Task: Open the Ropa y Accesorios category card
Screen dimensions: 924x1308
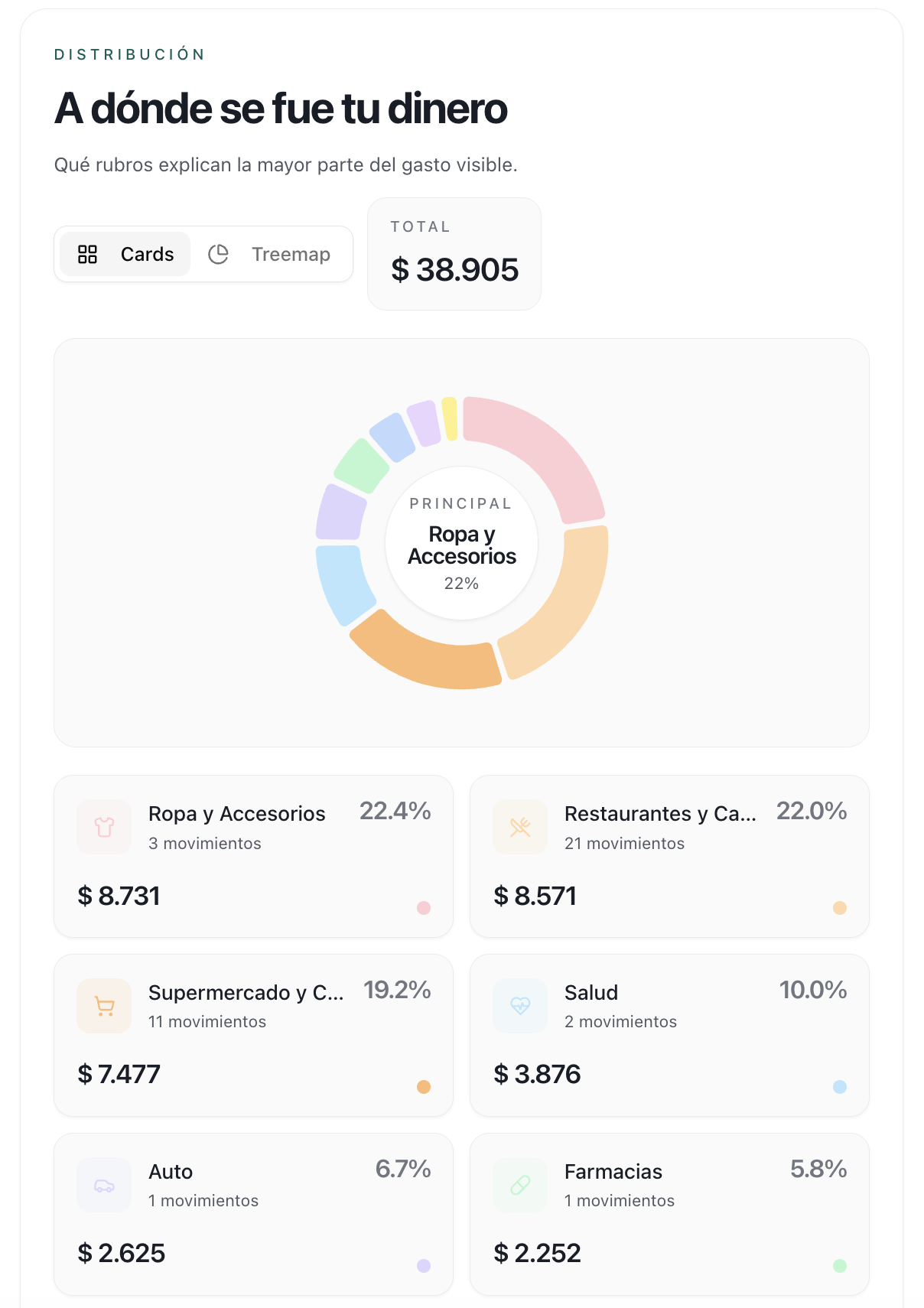Action: [x=253, y=856]
